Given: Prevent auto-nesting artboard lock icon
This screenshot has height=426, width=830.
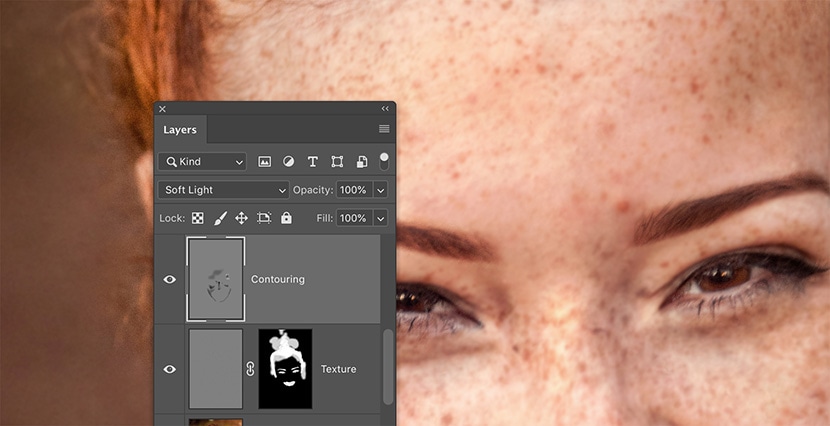Looking at the screenshot, I should (x=264, y=218).
